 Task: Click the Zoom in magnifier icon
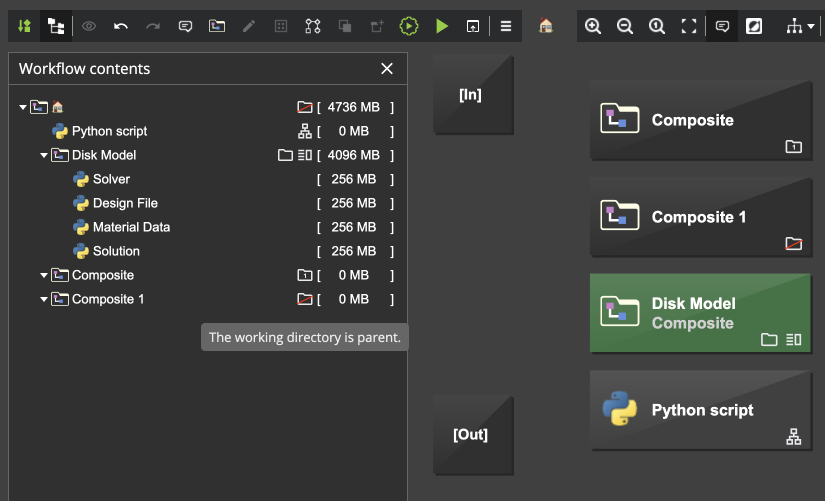pyautogui.click(x=593, y=26)
